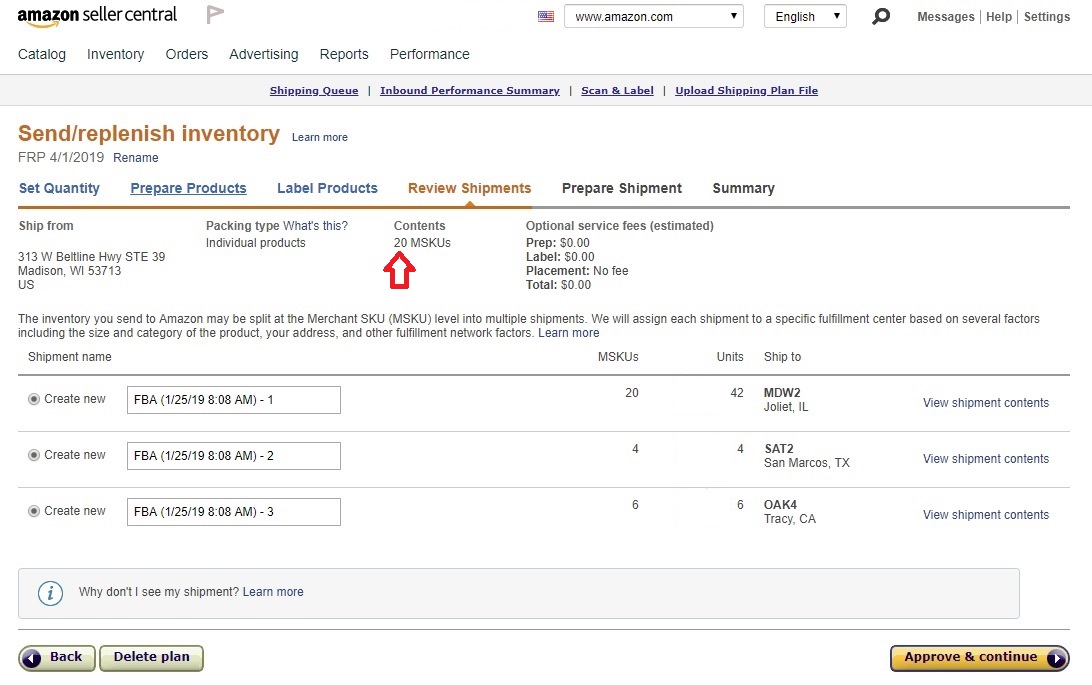
Task: Click Learn more beside page title
Action: click(x=320, y=137)
